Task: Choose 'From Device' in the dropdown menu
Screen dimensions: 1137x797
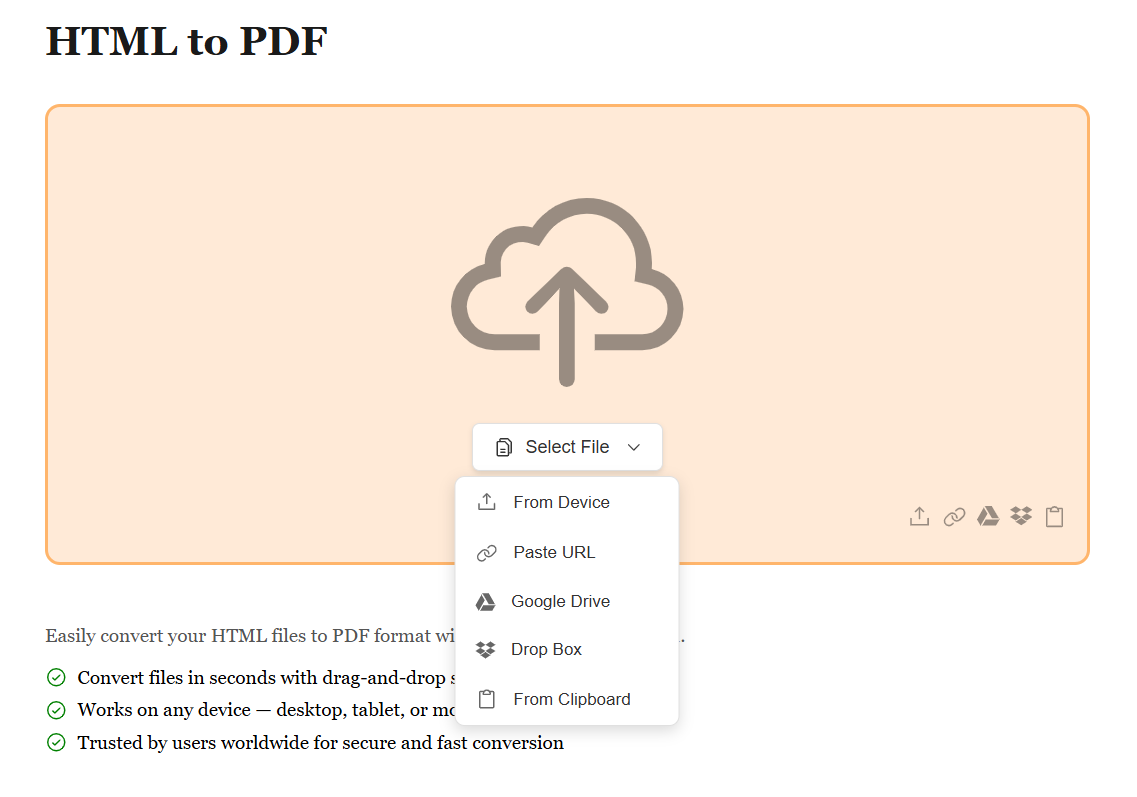Action: tap(561, 502)
